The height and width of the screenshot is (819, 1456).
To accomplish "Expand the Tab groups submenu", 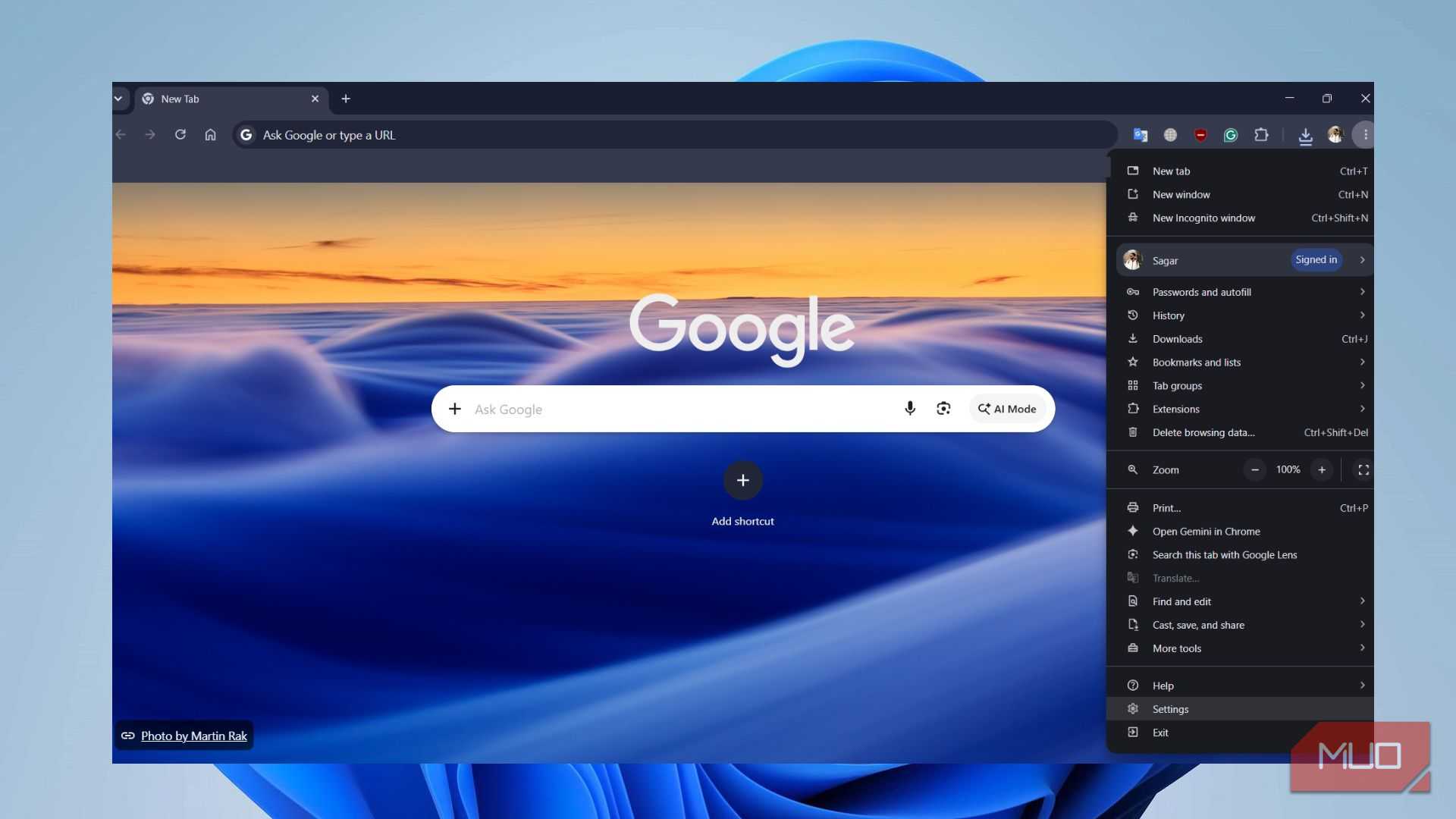I will pyautogui.click(x=1240, y=386).
